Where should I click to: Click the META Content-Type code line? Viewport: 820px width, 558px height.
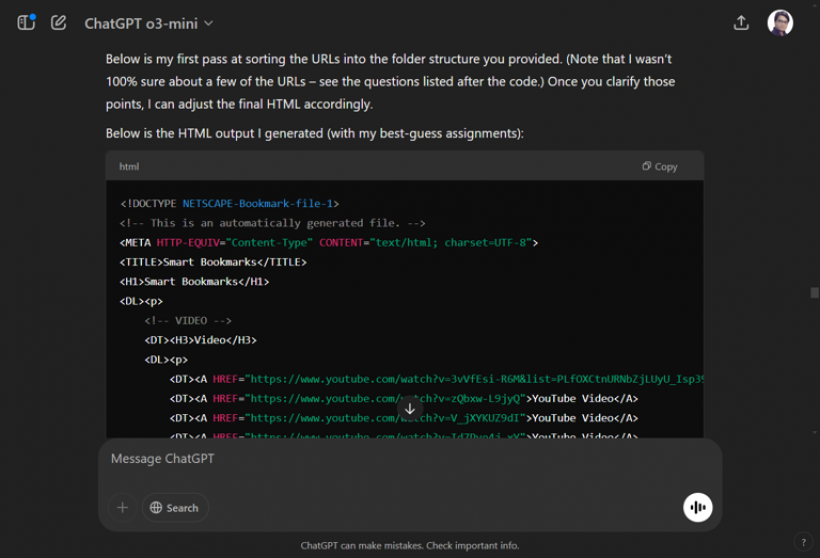329,243
